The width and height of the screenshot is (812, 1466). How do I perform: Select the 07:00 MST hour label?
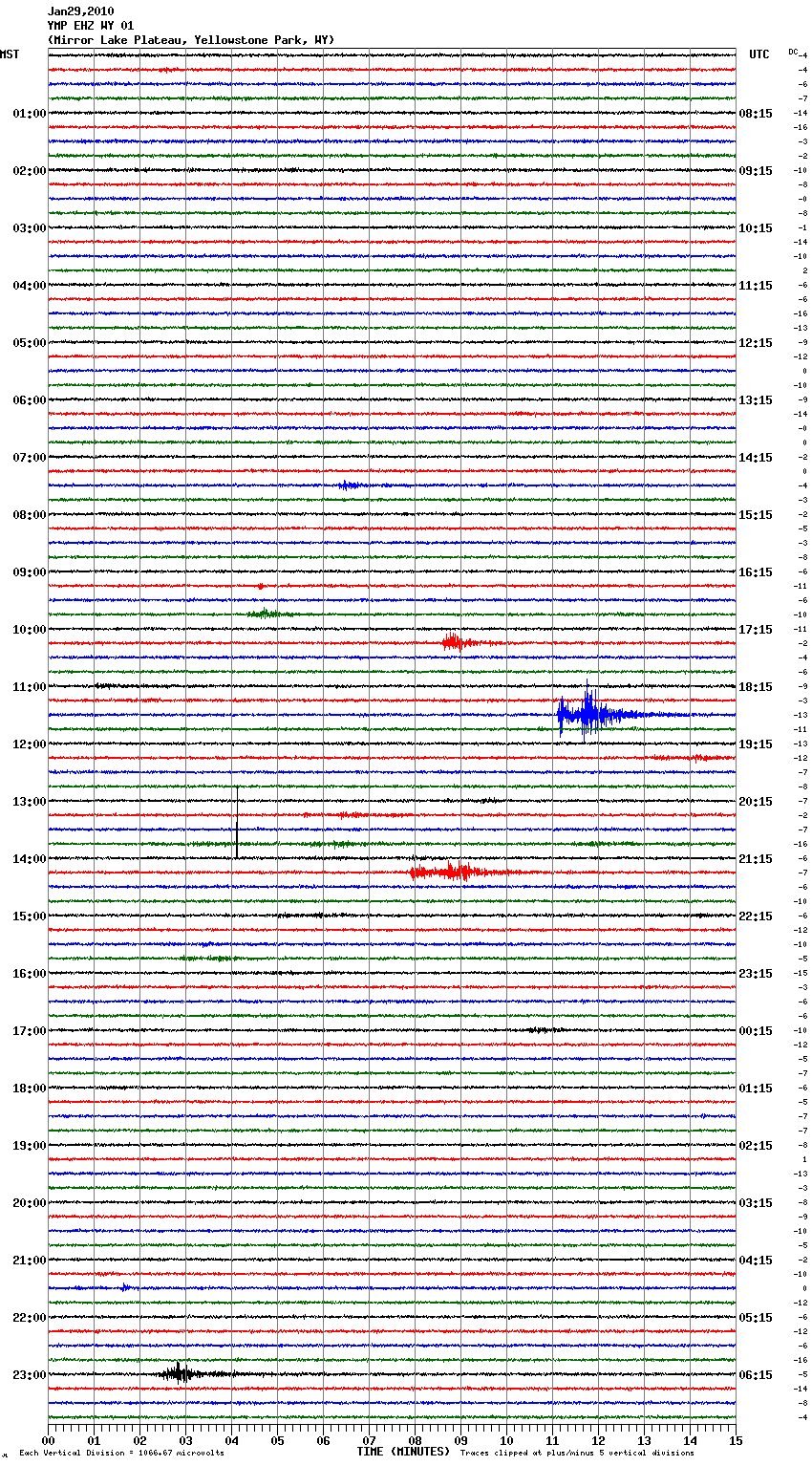(x=30, y=458)
